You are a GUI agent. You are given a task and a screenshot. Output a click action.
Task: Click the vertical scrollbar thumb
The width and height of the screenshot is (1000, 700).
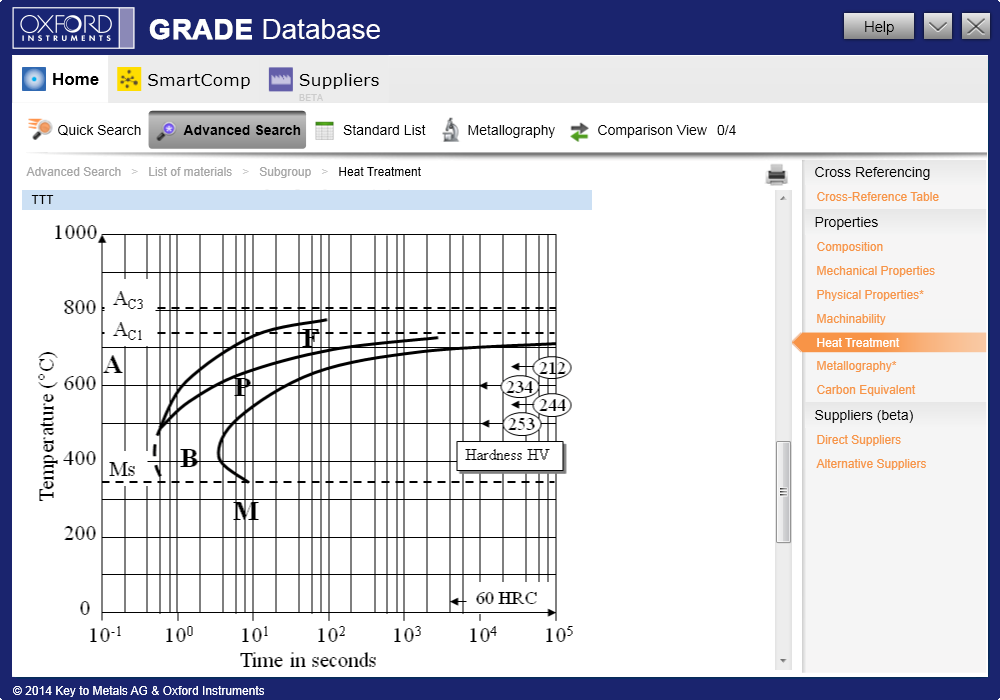[783, 492]
